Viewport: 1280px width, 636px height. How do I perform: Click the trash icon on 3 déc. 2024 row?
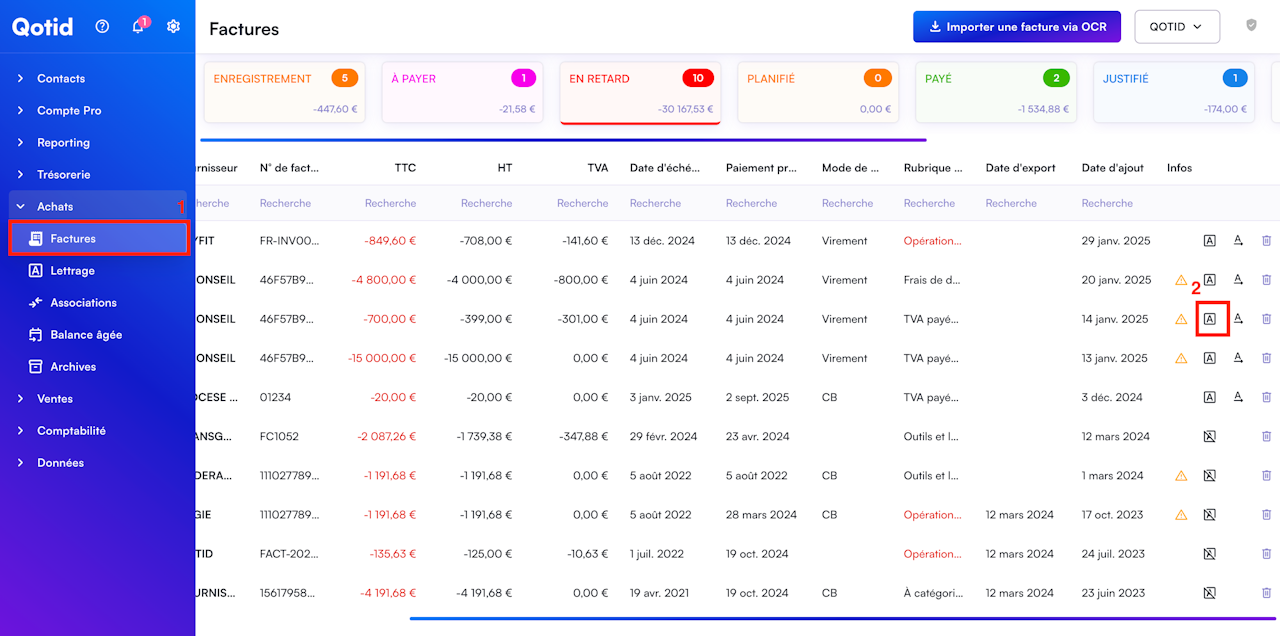point(1266,398)
